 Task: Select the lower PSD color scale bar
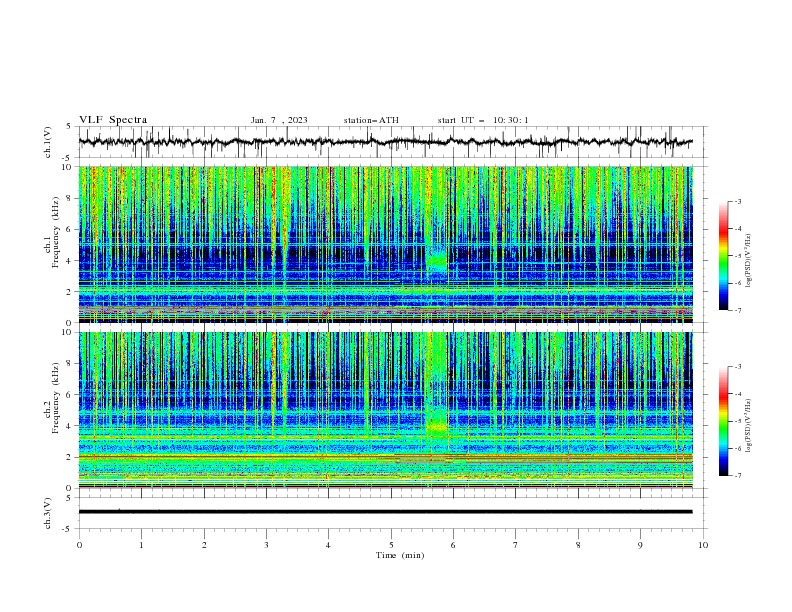tap(724, 421)
